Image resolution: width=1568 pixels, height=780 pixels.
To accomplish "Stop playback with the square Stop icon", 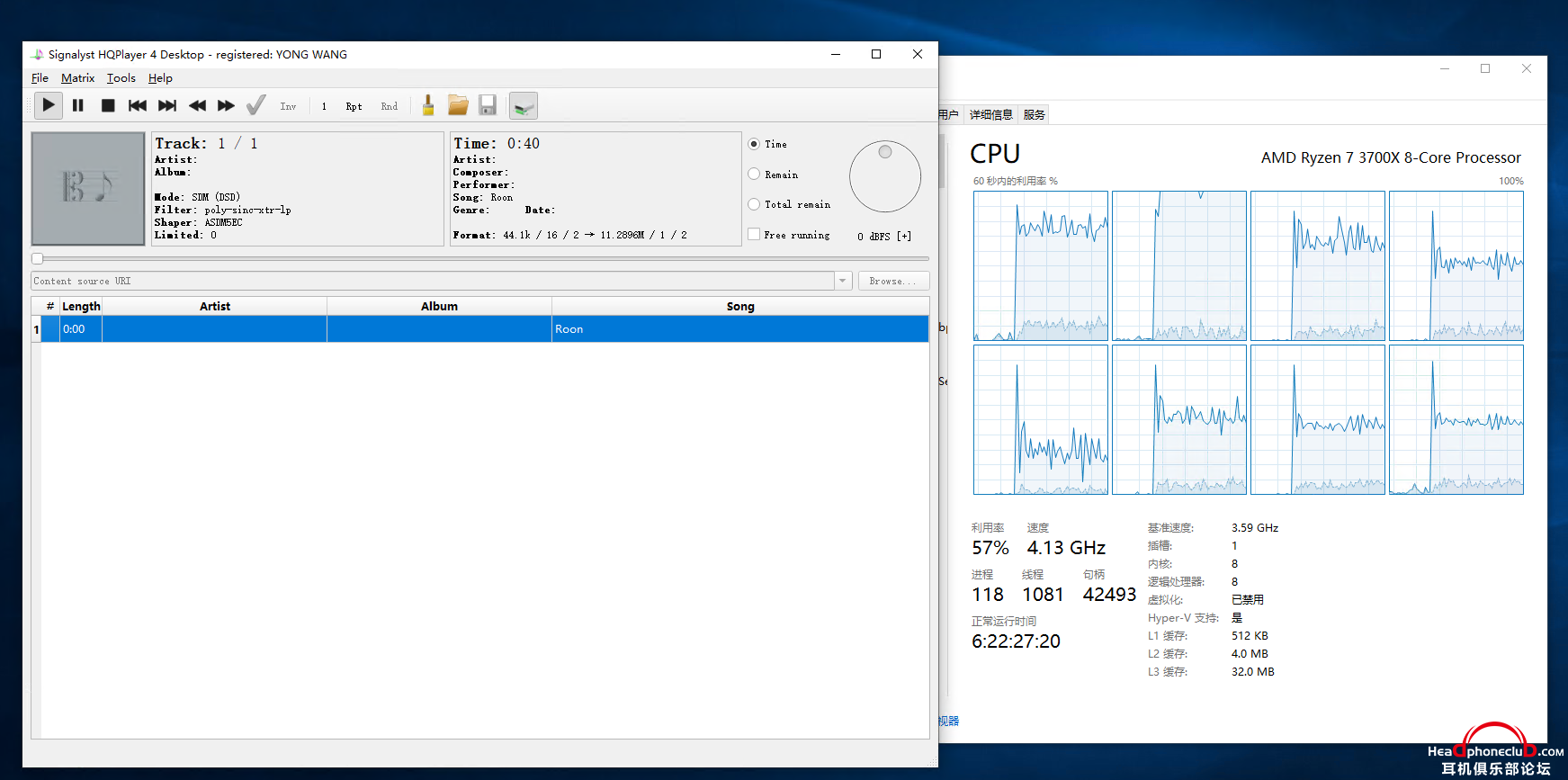I will pos(108,106).
